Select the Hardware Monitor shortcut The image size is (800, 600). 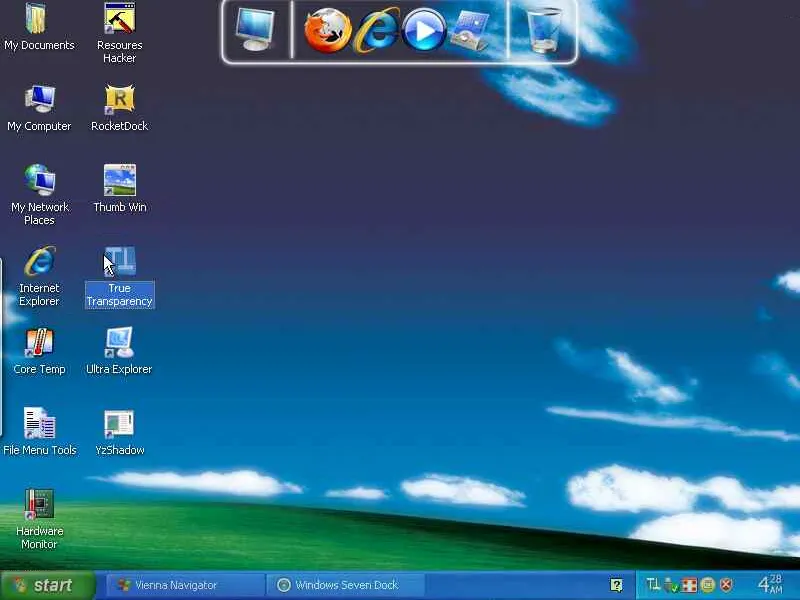[39, 519]
